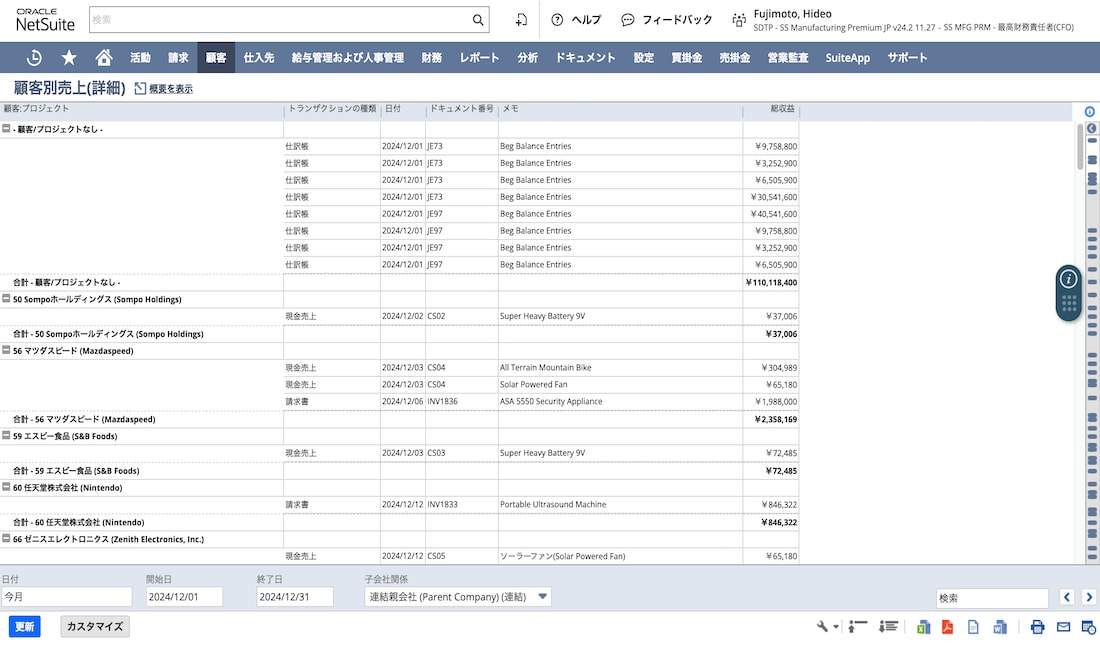This screenshot has width=1100, height=645.
Task: Go to next search result arrow
Action: tap(1089, 597)
